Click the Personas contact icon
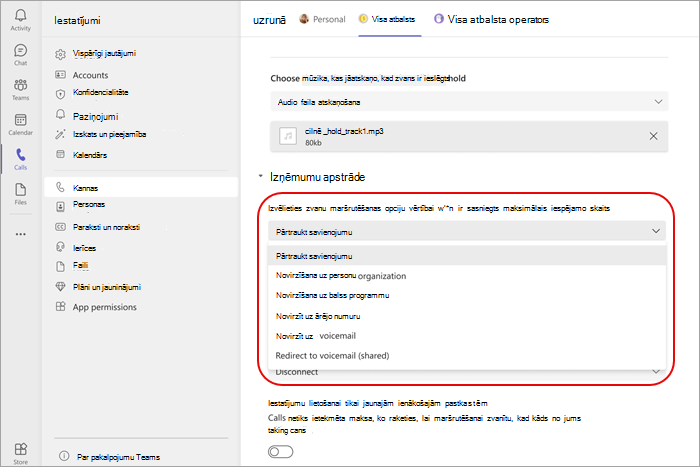700x467 pixels. pyautogui.click(x=60, y=207)
